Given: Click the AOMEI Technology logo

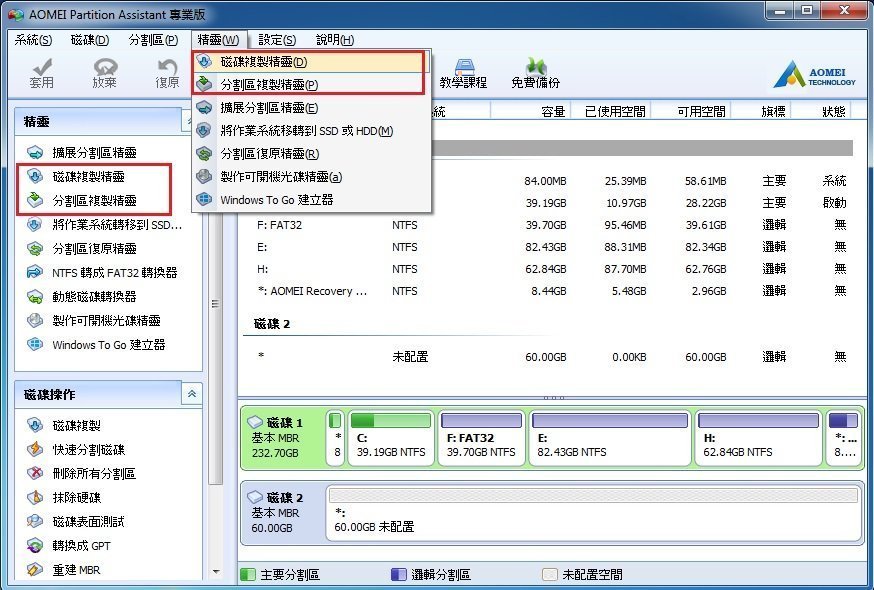Looking at the screenshot, I should click(815, 75).
